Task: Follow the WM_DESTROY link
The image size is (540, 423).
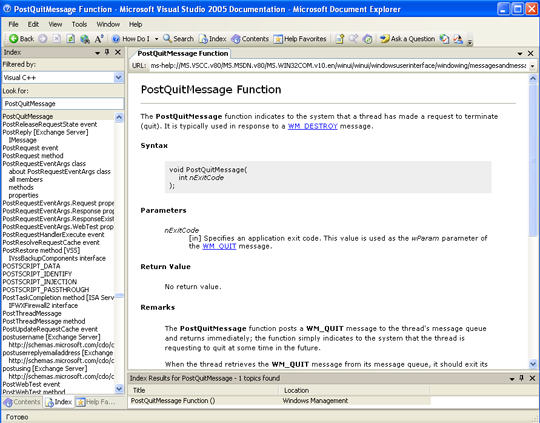Action: [x=313, y=126]
